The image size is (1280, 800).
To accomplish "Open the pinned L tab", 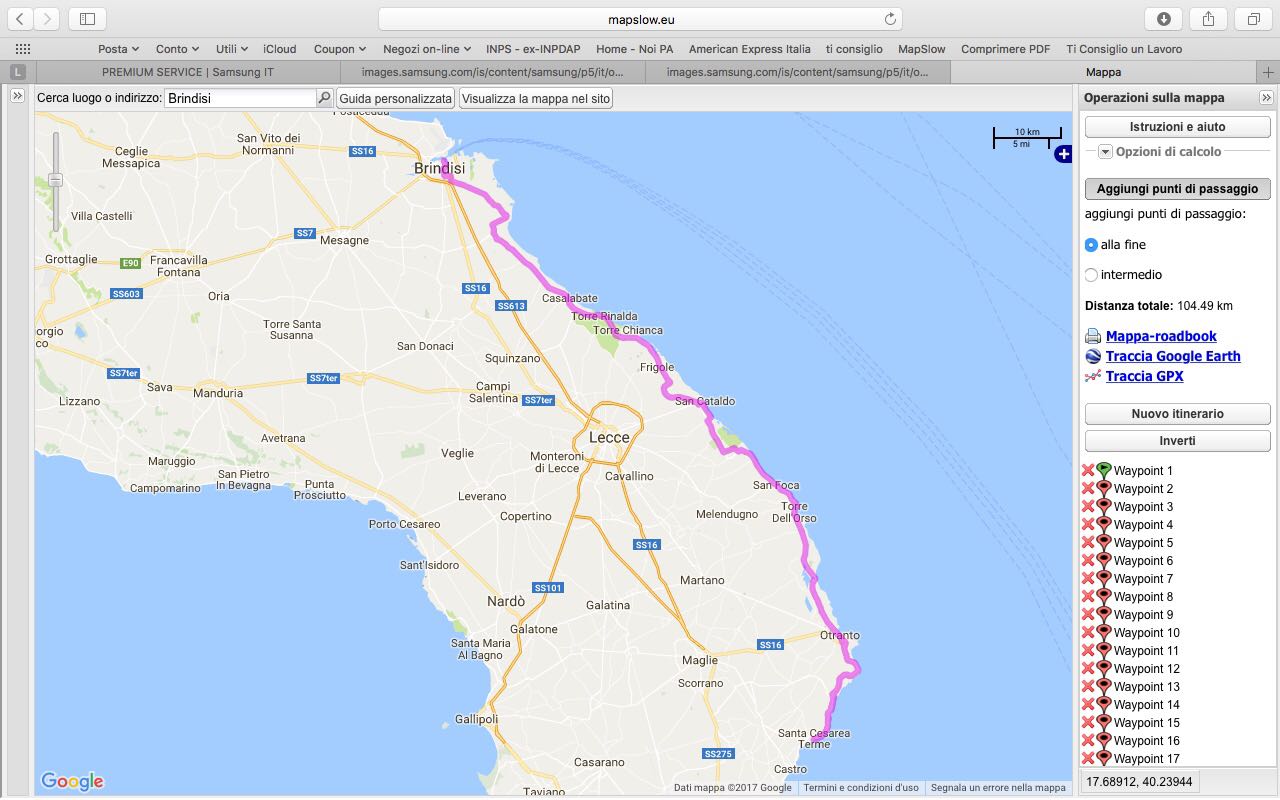I will [18, 72].
